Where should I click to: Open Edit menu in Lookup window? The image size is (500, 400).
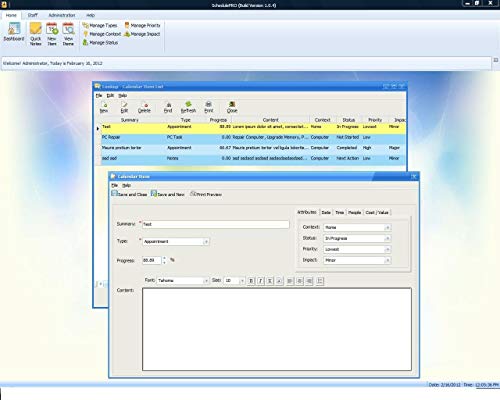(x=110, y=95)
